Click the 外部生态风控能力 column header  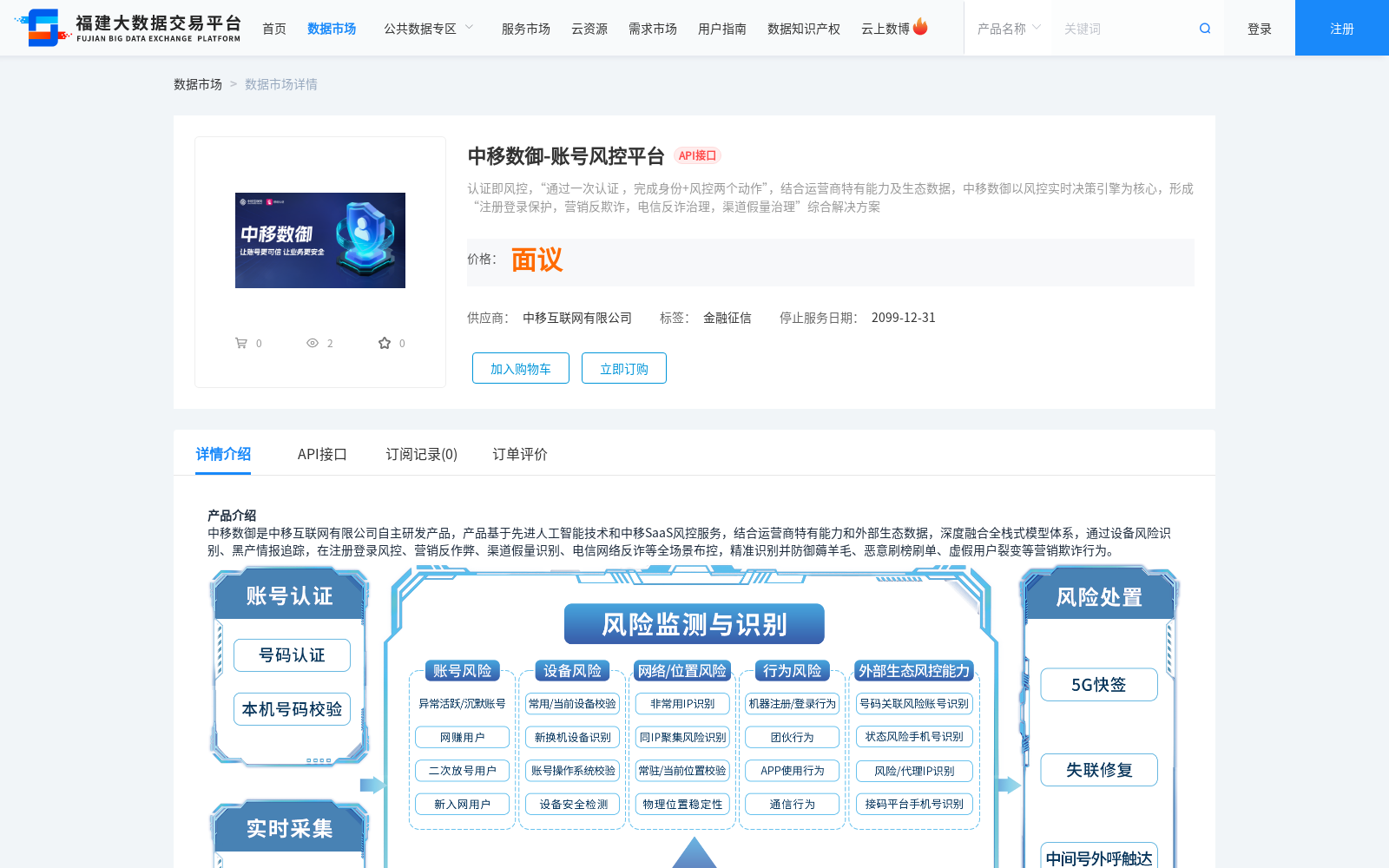pyautogui.click(x=914, y=671)
